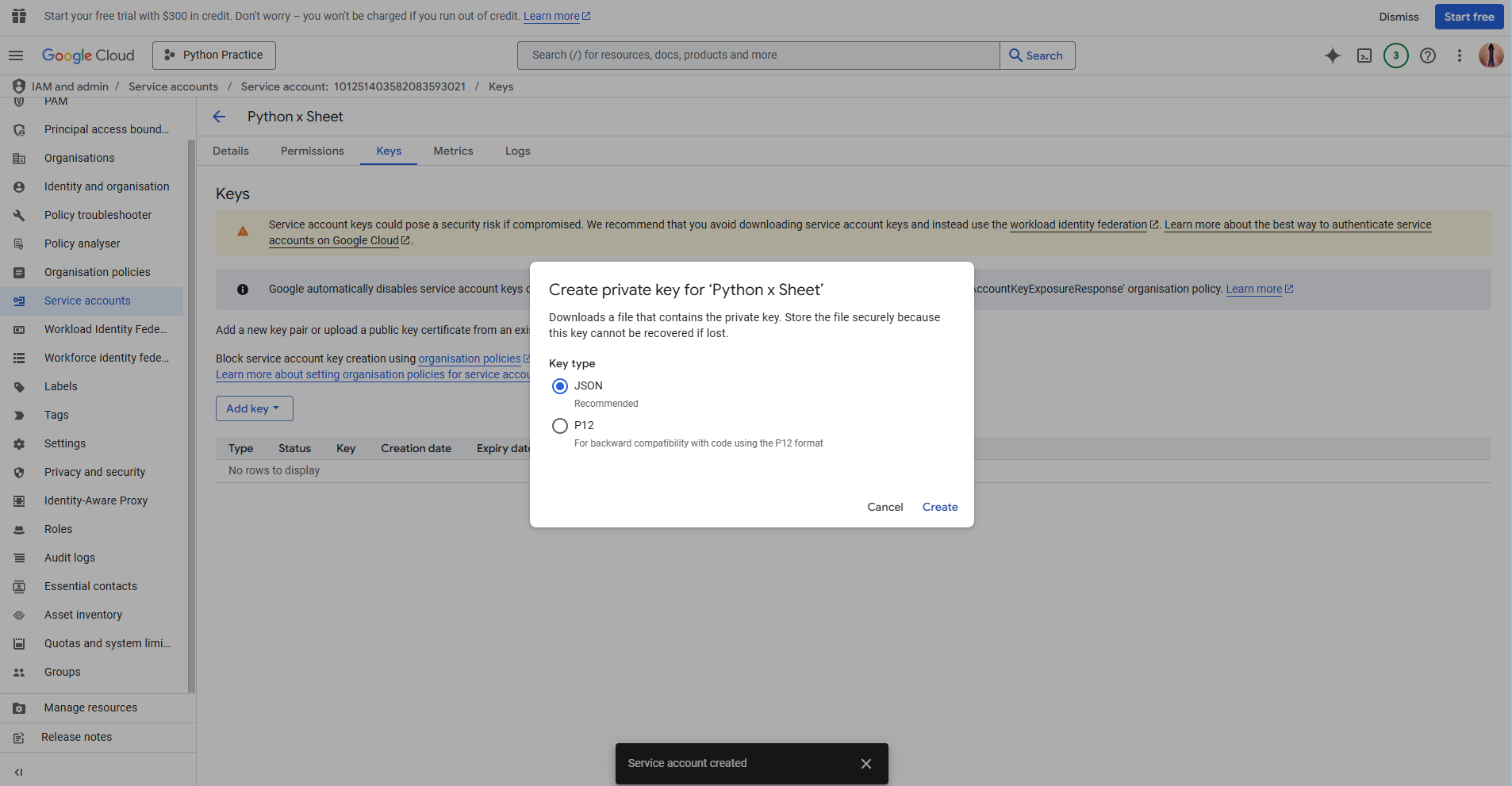Open Asset inventory in sidebar
Viewport: 1512px width, 786px height.
click(x=91, y=615)
